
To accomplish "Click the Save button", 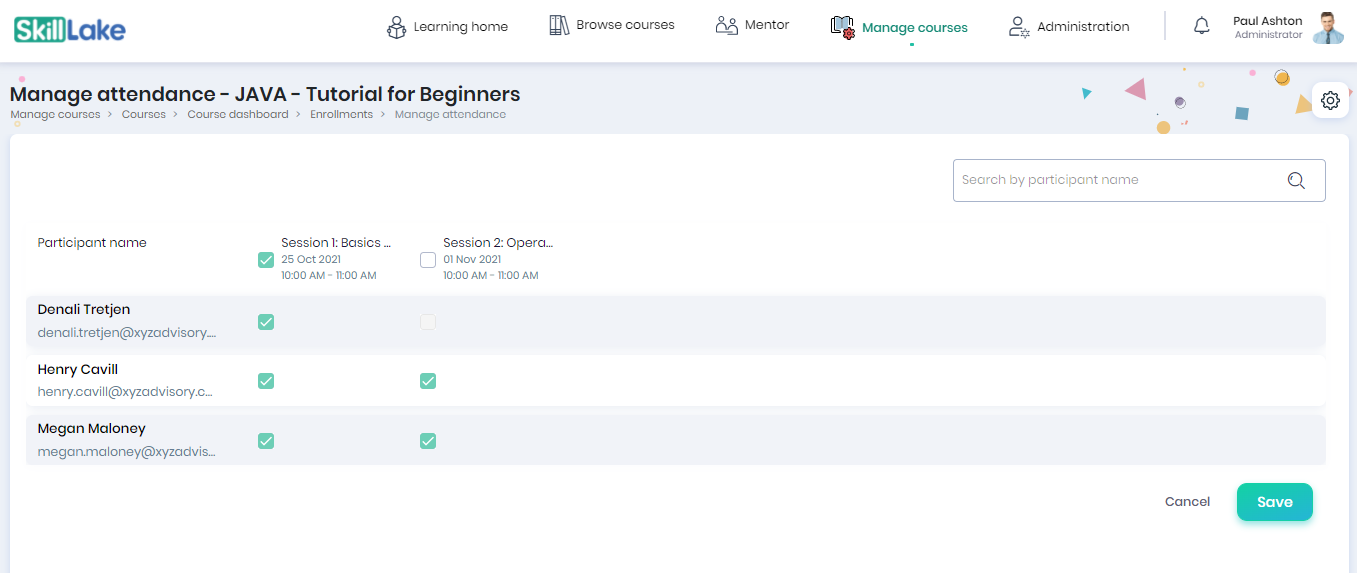I will click(x=1275, y=502).
